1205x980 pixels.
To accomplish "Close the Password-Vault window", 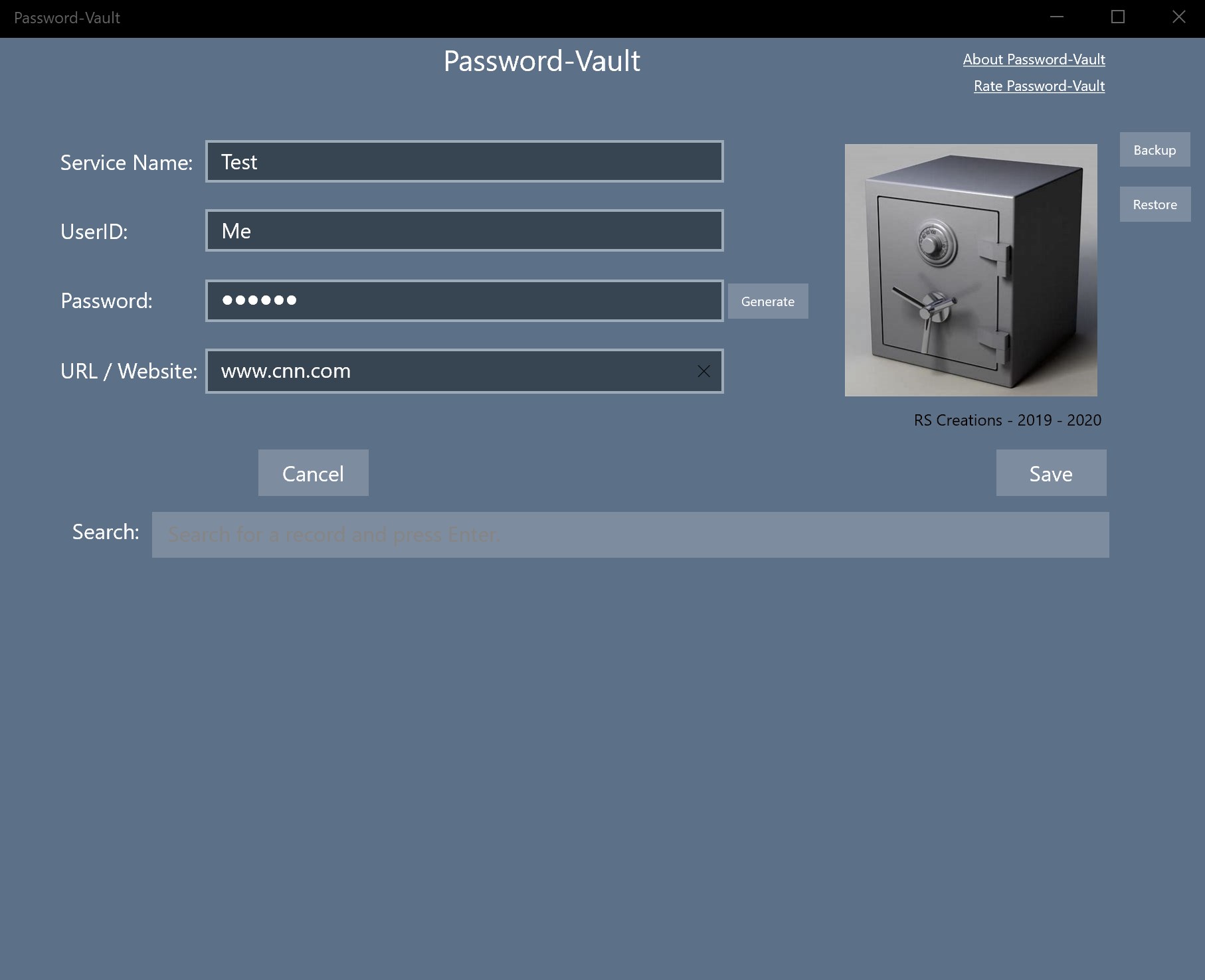I will [x=1179, y=17].
